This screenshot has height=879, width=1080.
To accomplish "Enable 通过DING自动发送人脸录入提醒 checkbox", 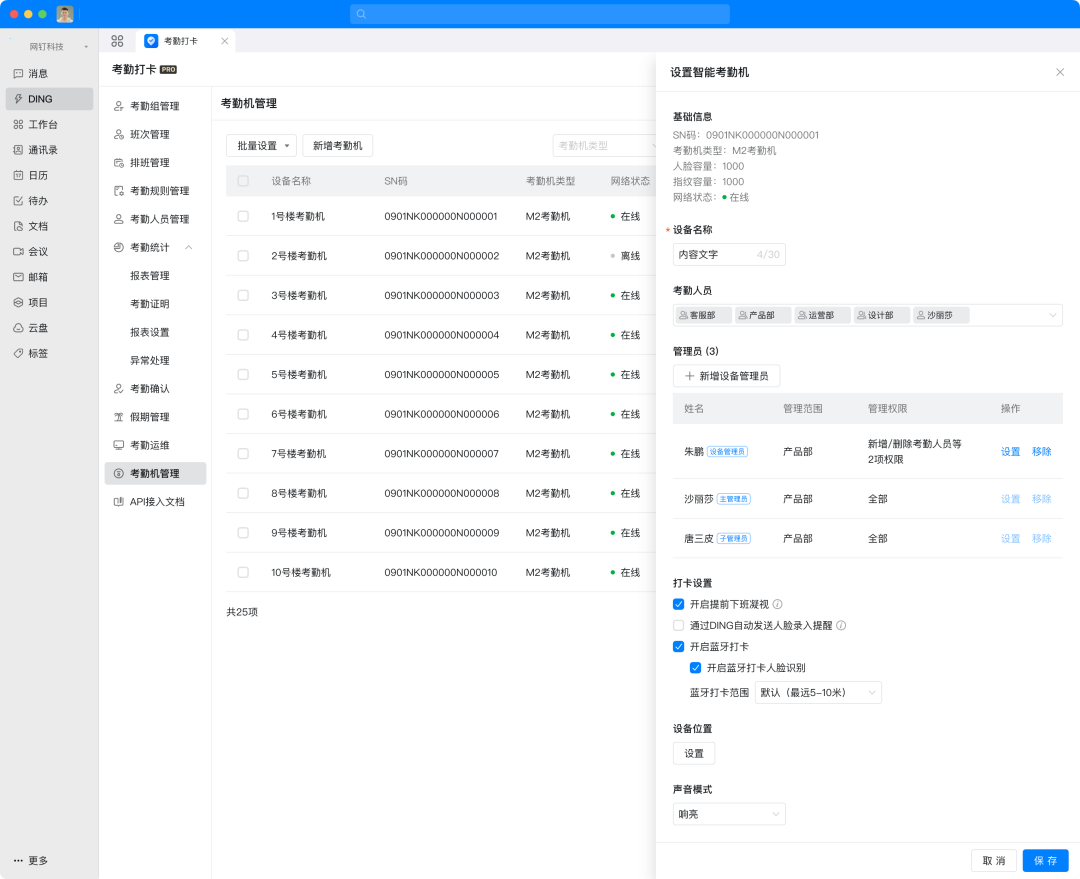I will click(679, 626).
